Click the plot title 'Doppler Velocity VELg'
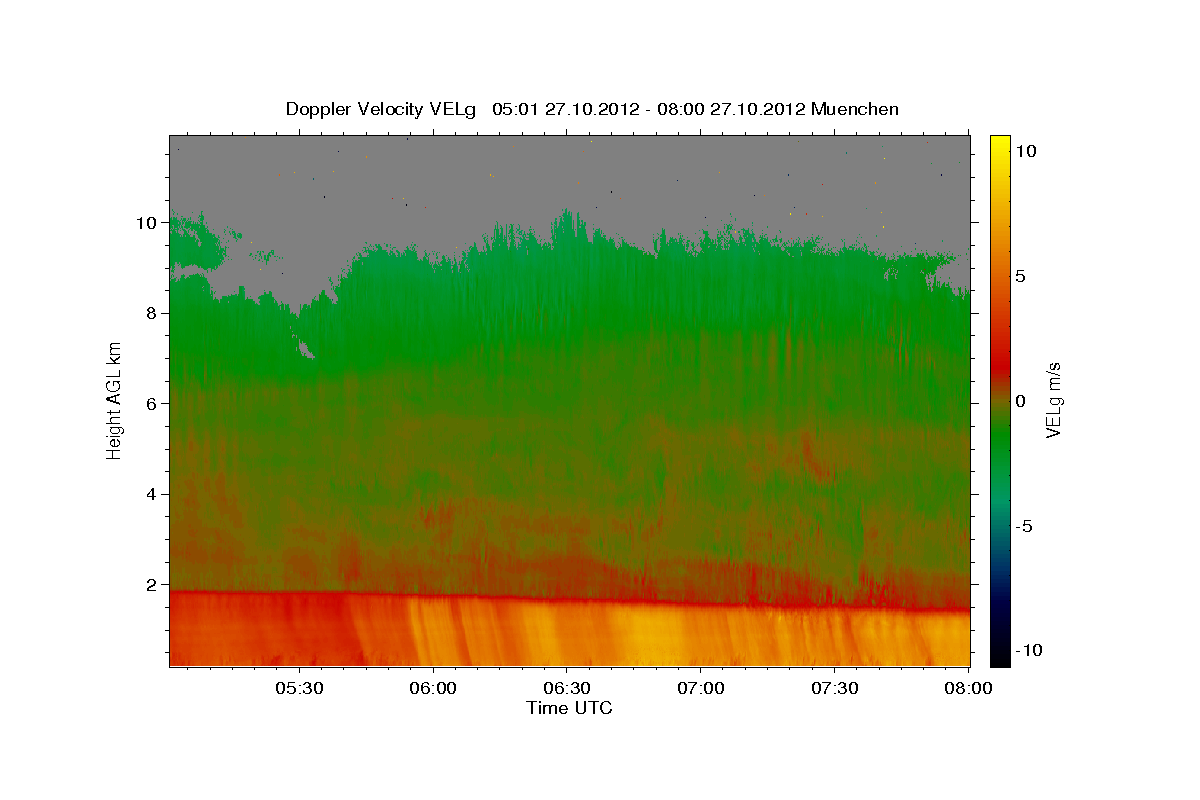Image resolution: width=1200 pixels, height=800 pixels. click(380, 109)
